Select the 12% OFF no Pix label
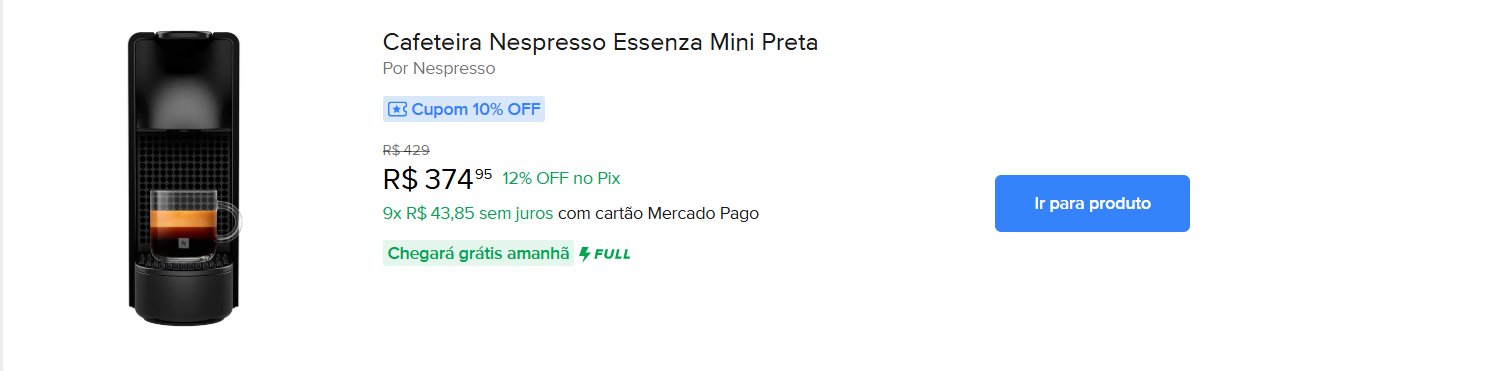1502x371 pixels. tap(561, 178)
